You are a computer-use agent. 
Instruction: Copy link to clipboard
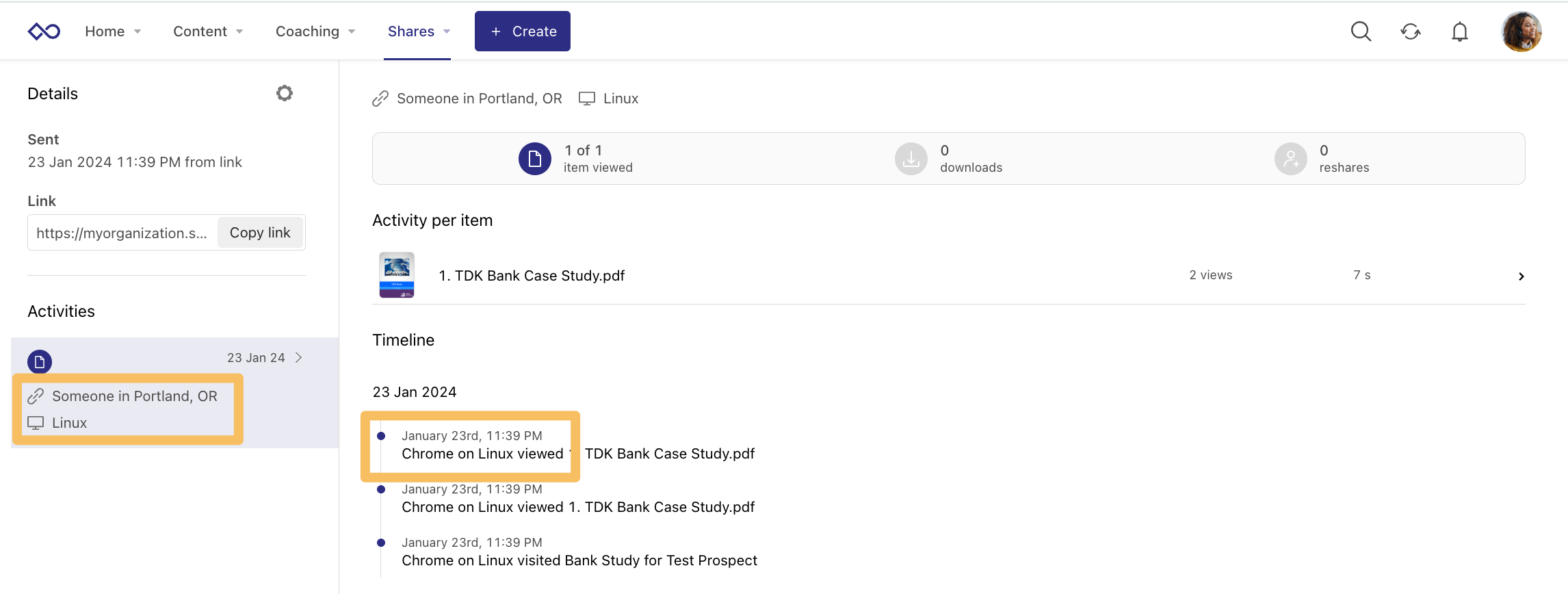point(260,233)
